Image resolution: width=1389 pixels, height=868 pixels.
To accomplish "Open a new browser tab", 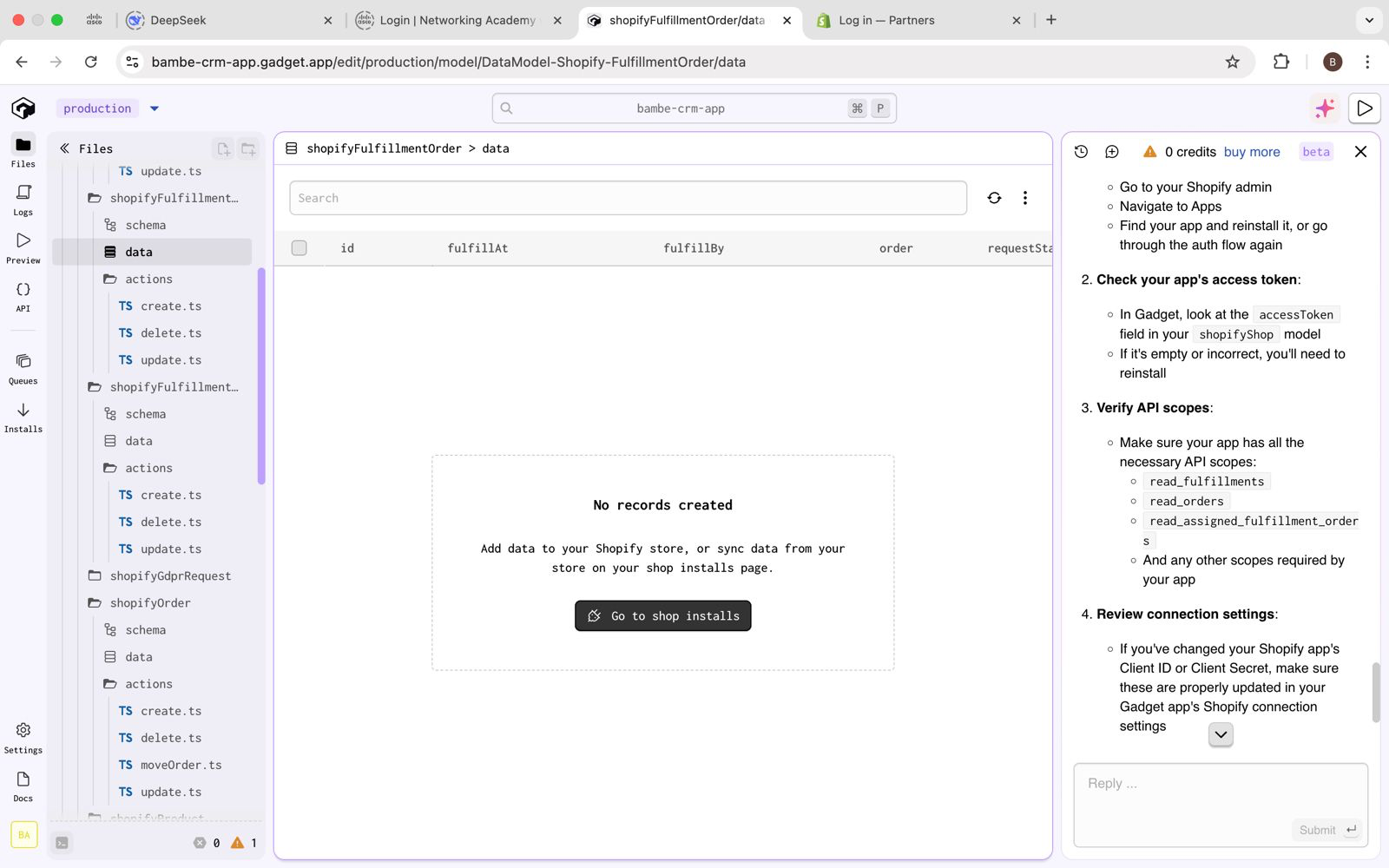I will click(1051, 20).
